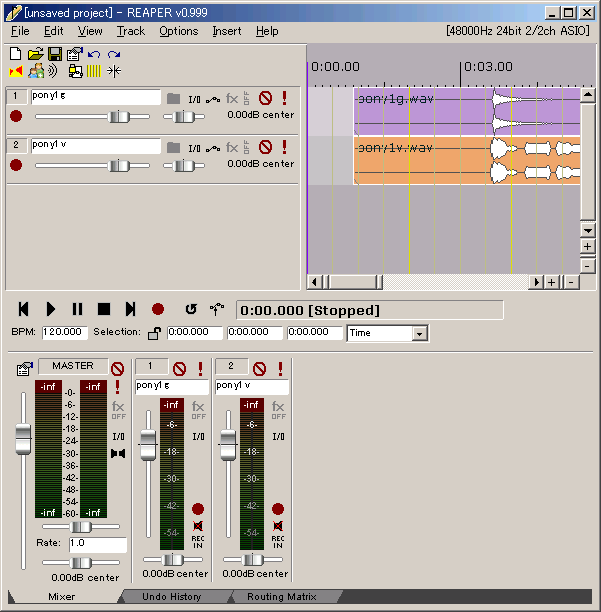Click the master volume fader in mixer
601x612 pixels.
23,438
